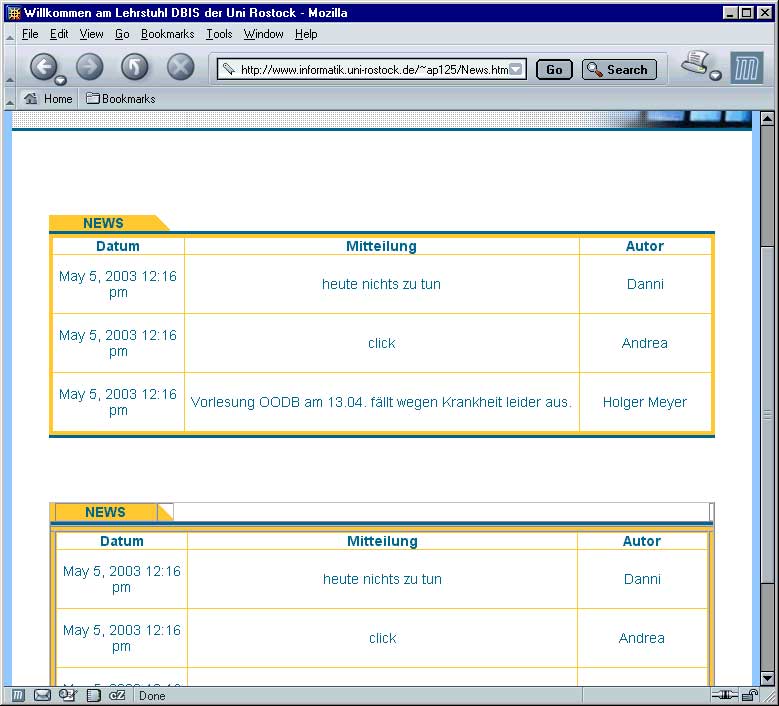Click the Back navigation button
The image size is (779, 706).
[43, 67]
